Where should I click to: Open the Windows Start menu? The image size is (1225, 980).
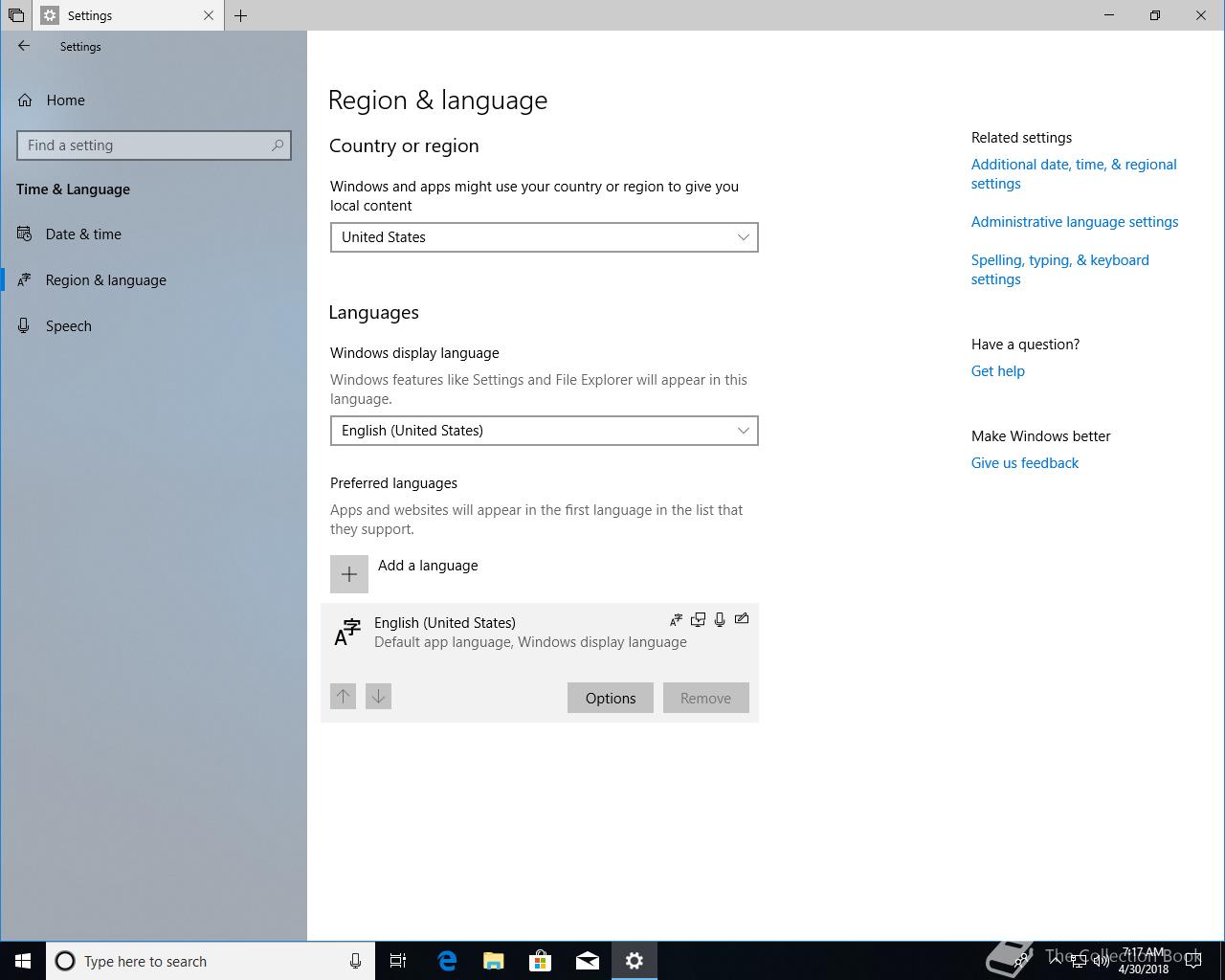(x=23, y=961)
